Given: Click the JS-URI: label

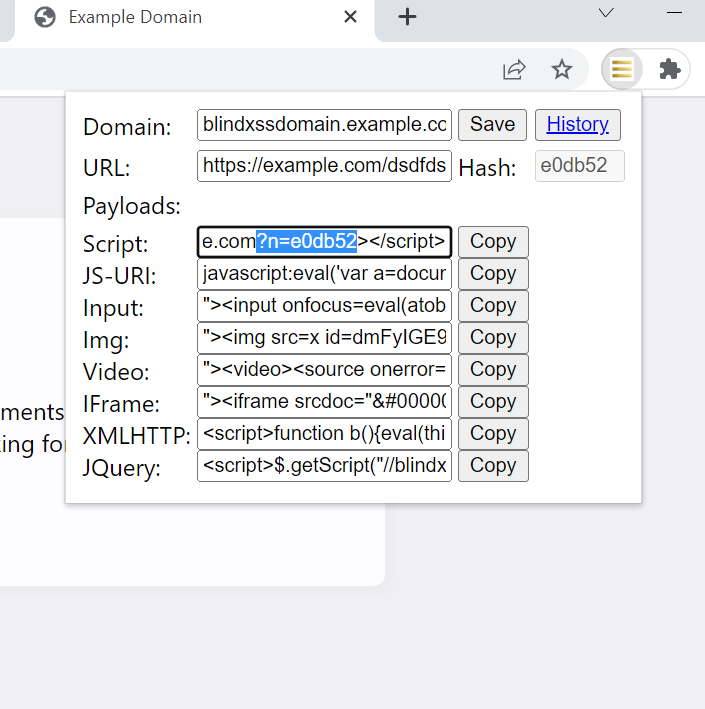Looking at the screenshot, I should pyautogui.click(x=119, y=276).
